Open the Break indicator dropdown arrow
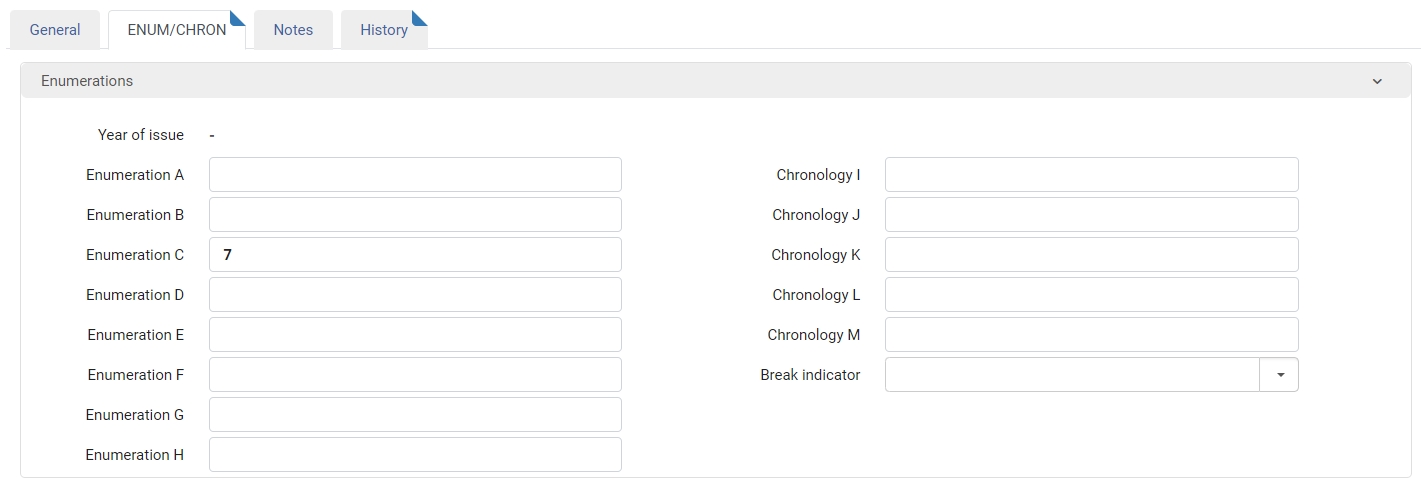 point(1279,375)
